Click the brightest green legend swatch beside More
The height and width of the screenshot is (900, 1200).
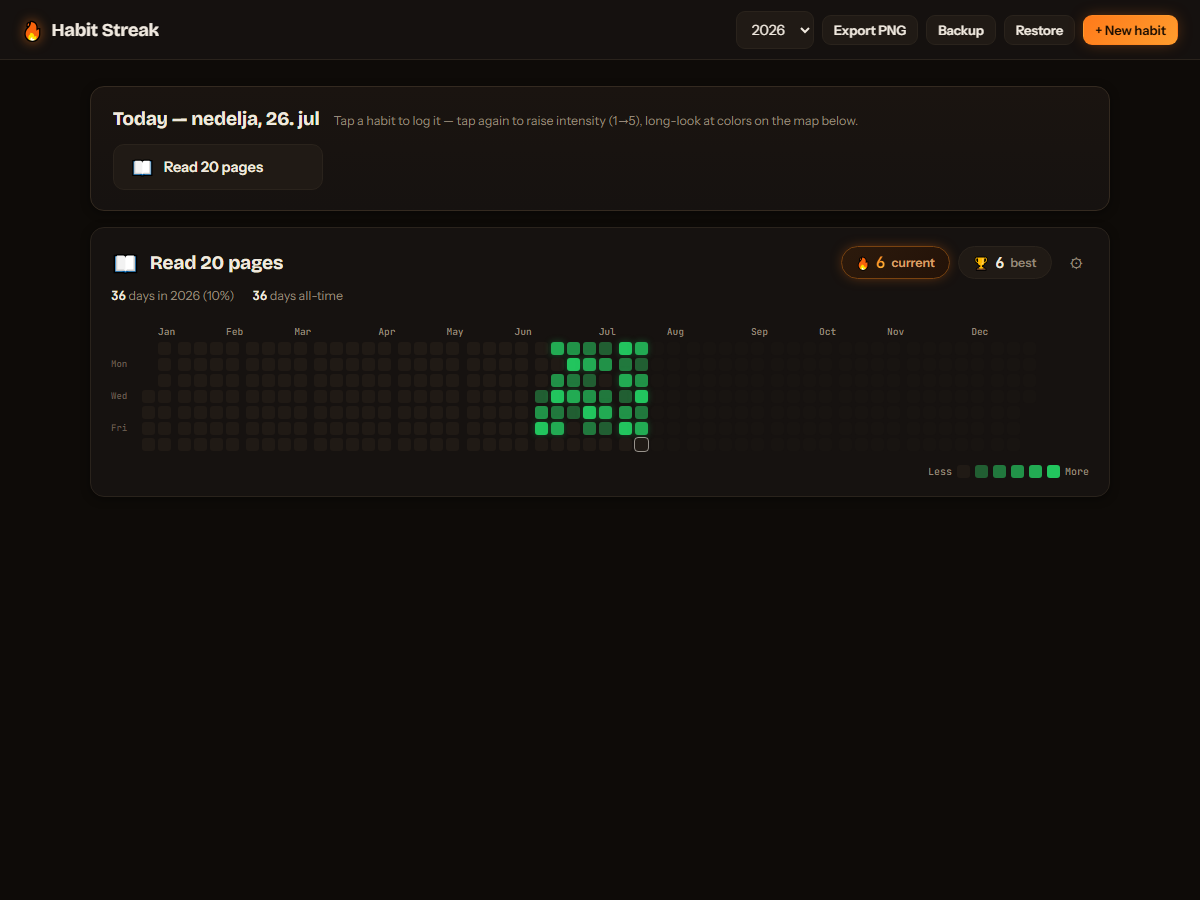click(x=1053, y=471)
